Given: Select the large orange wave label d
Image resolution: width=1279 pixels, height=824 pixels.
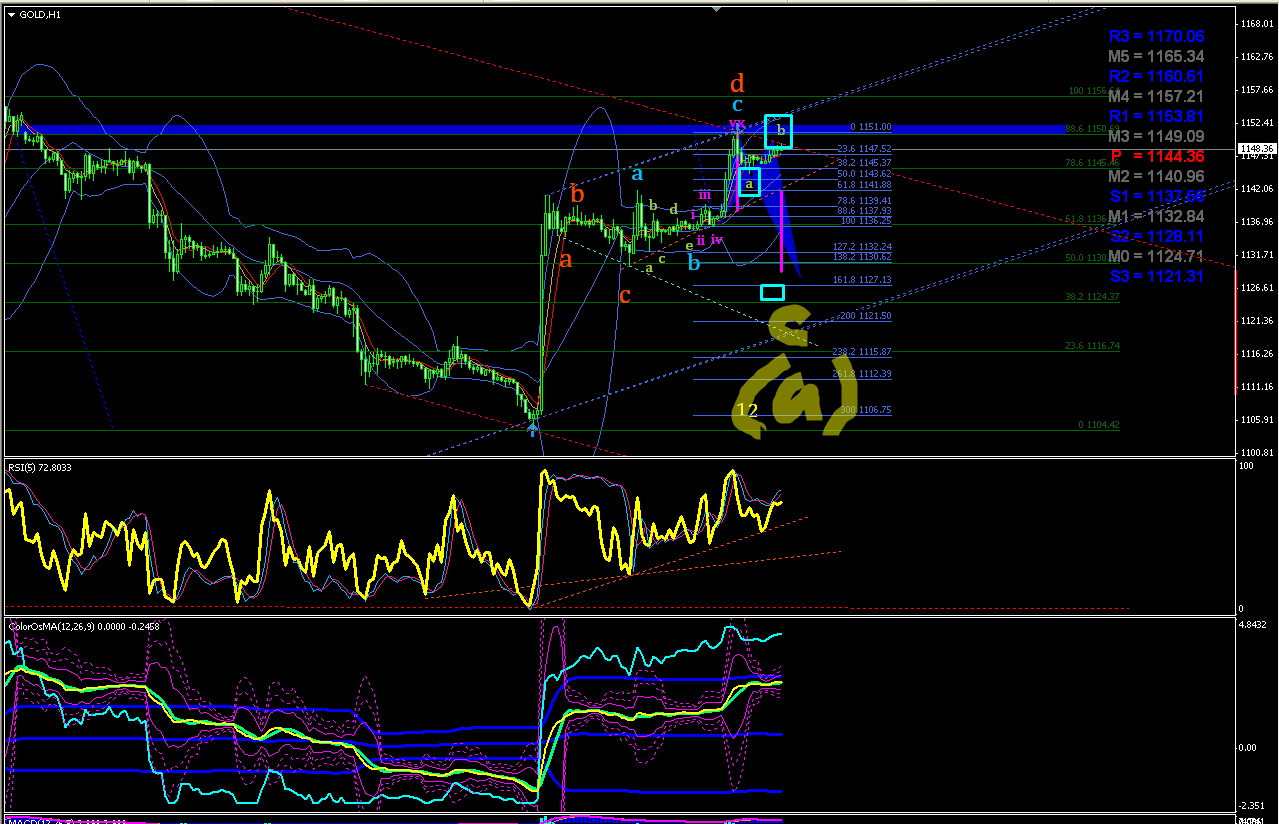Looking at the screenshot, I should point(737,83).
